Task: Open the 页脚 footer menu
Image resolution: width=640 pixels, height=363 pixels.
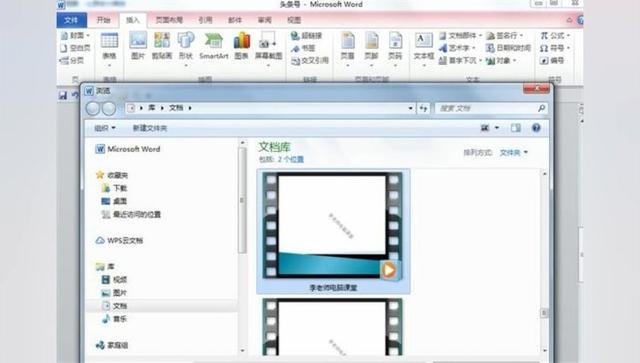Action: (371, 49)
